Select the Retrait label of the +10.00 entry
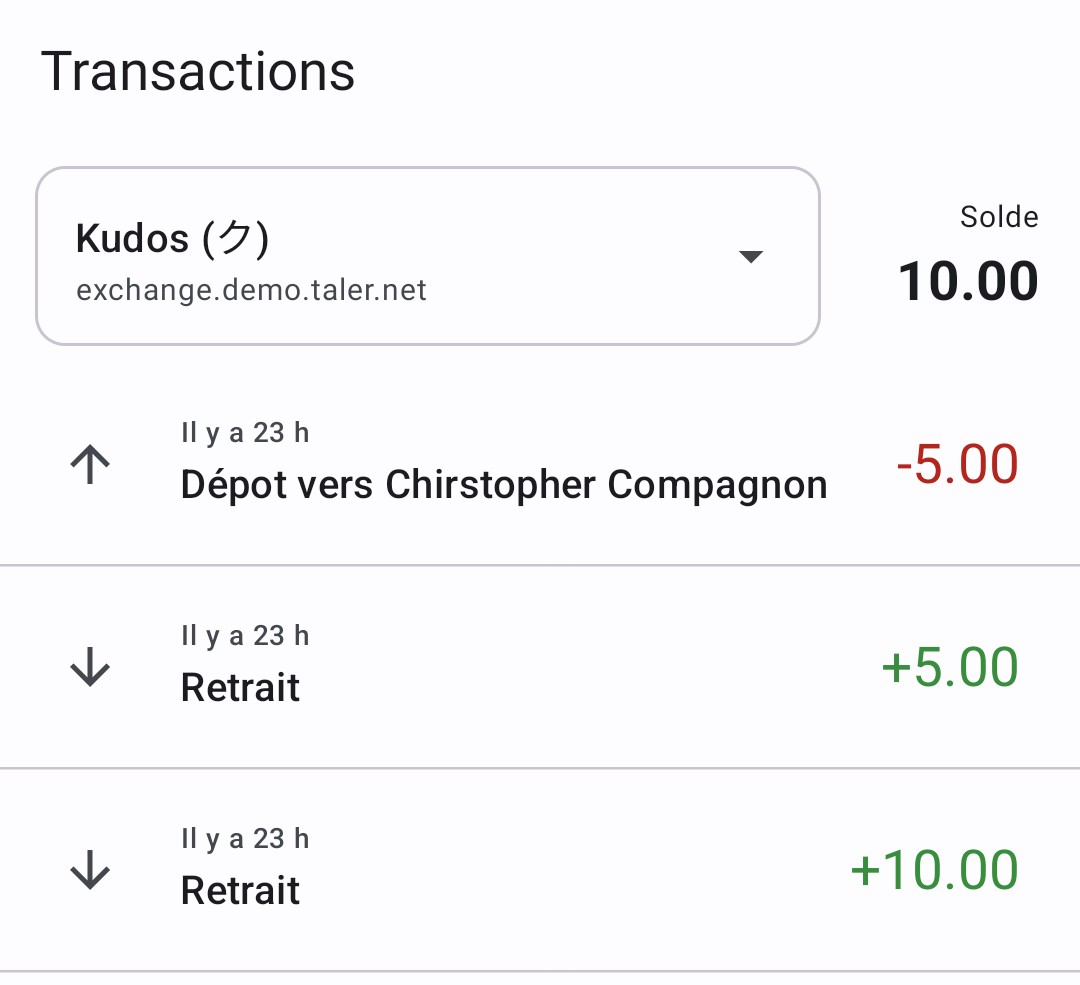This screenshot has height=985, width=1080. [240, 889]
